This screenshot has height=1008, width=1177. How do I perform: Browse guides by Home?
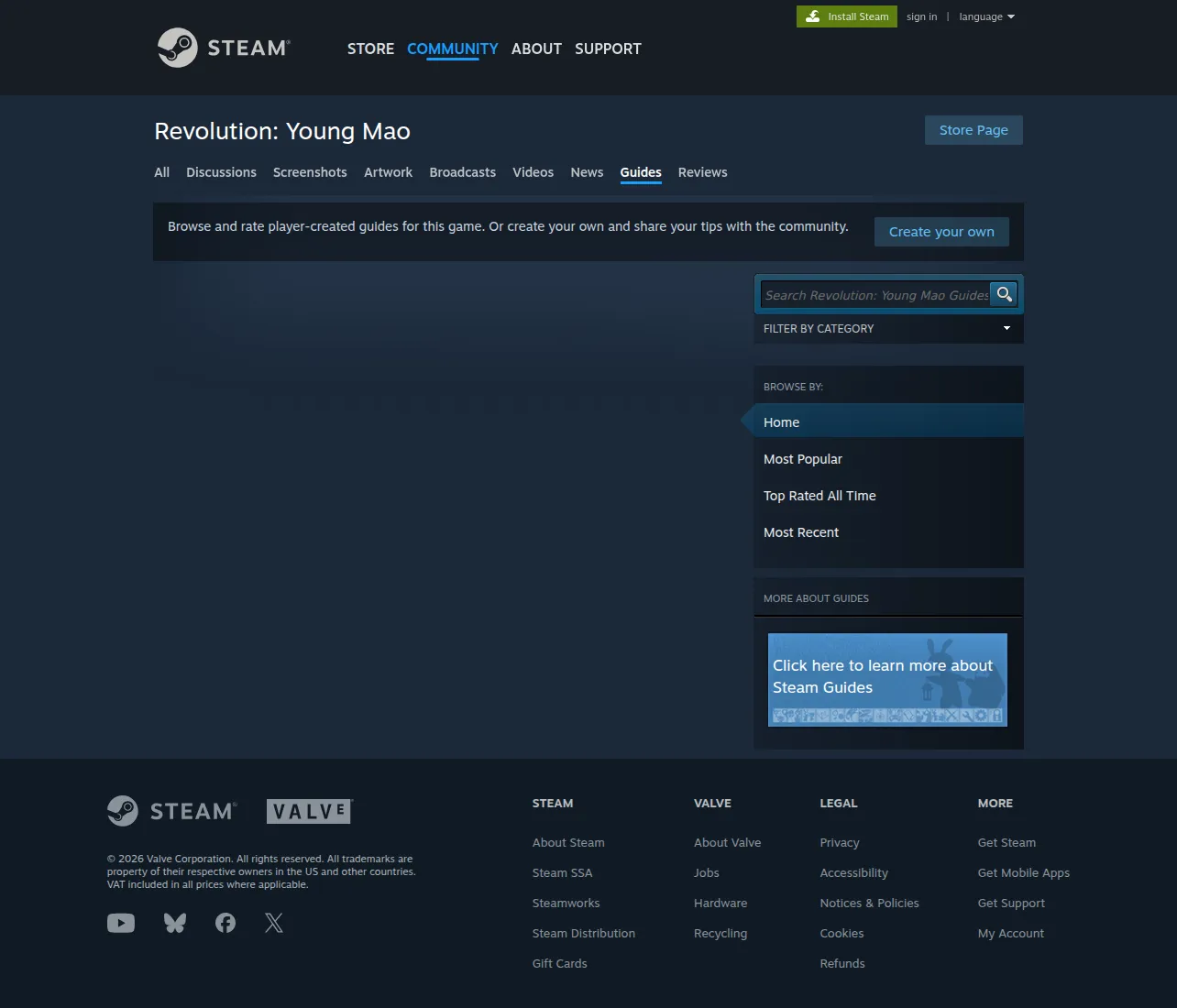tap(888, 422)
